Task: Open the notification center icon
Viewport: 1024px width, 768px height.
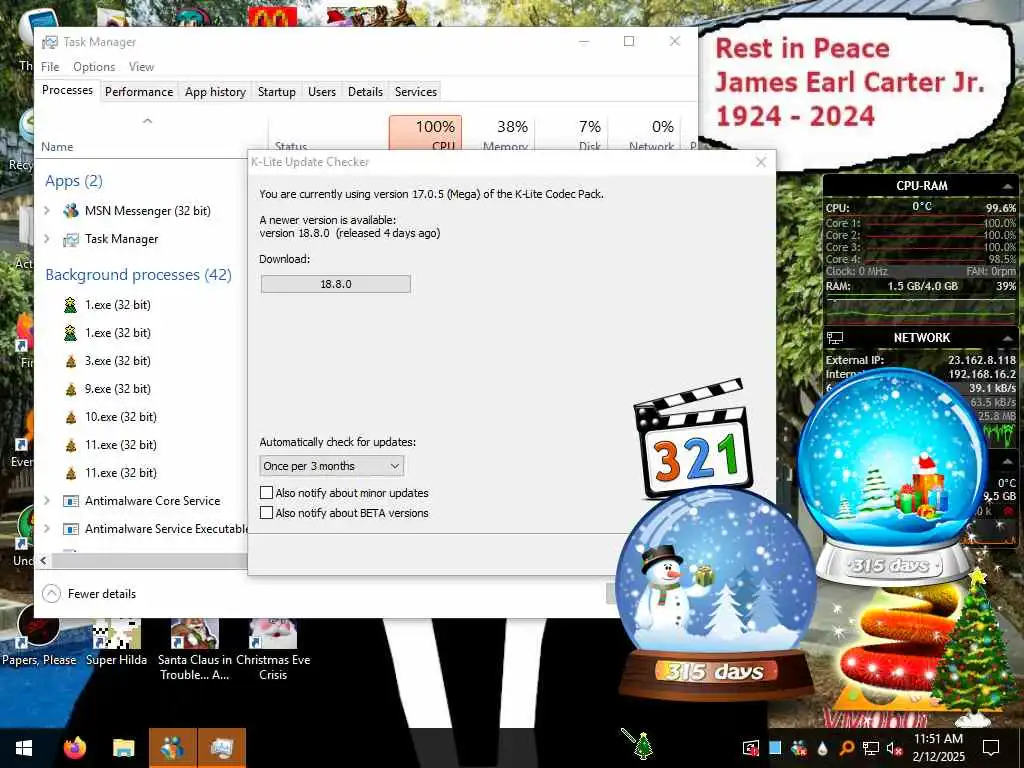Action: click(991, 748)
